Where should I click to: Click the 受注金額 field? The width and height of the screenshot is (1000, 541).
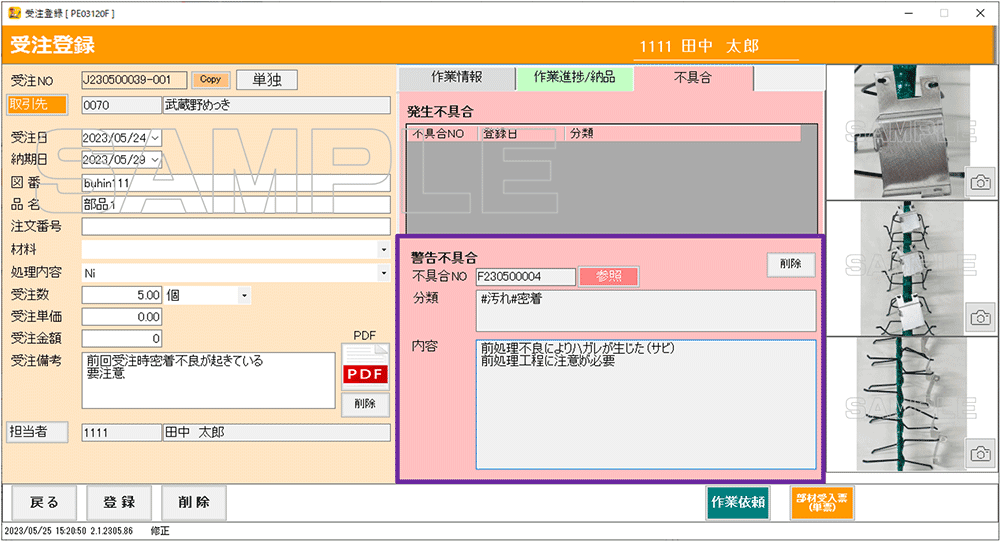pyautogui.click(x=122, y=339)
